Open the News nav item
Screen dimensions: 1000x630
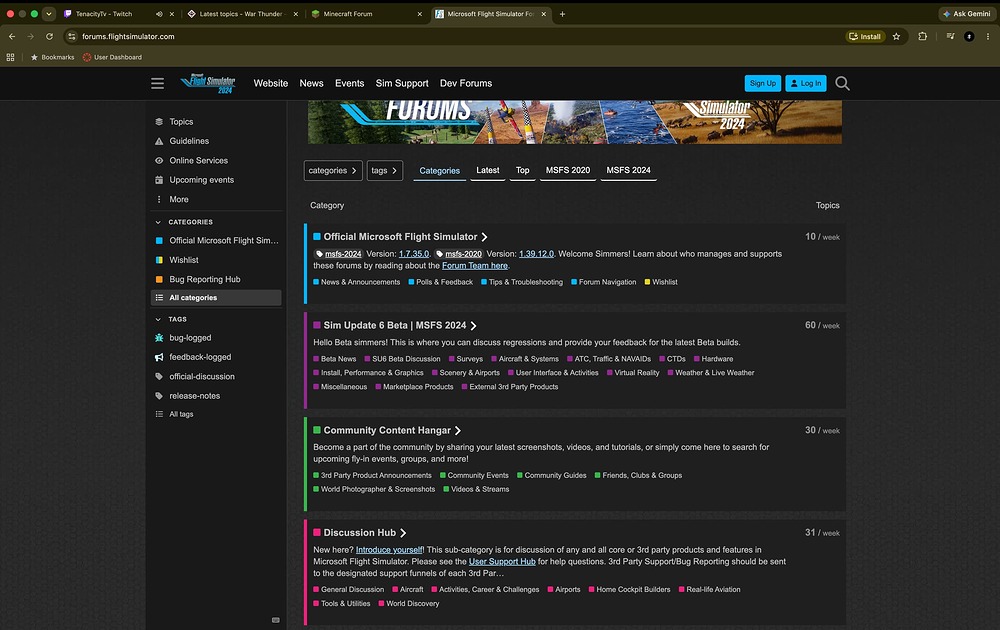pos(311,84)
